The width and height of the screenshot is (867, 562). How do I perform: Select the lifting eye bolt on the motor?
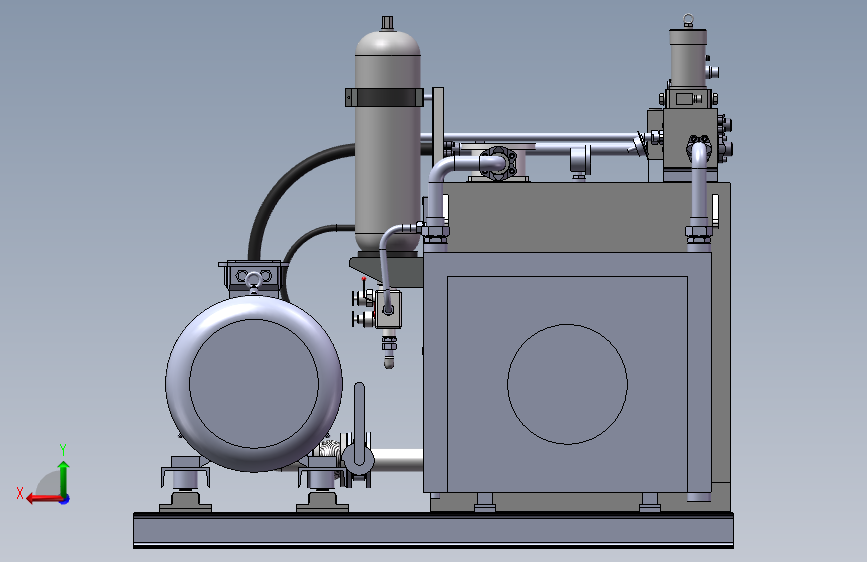click(x=253, y=282)
